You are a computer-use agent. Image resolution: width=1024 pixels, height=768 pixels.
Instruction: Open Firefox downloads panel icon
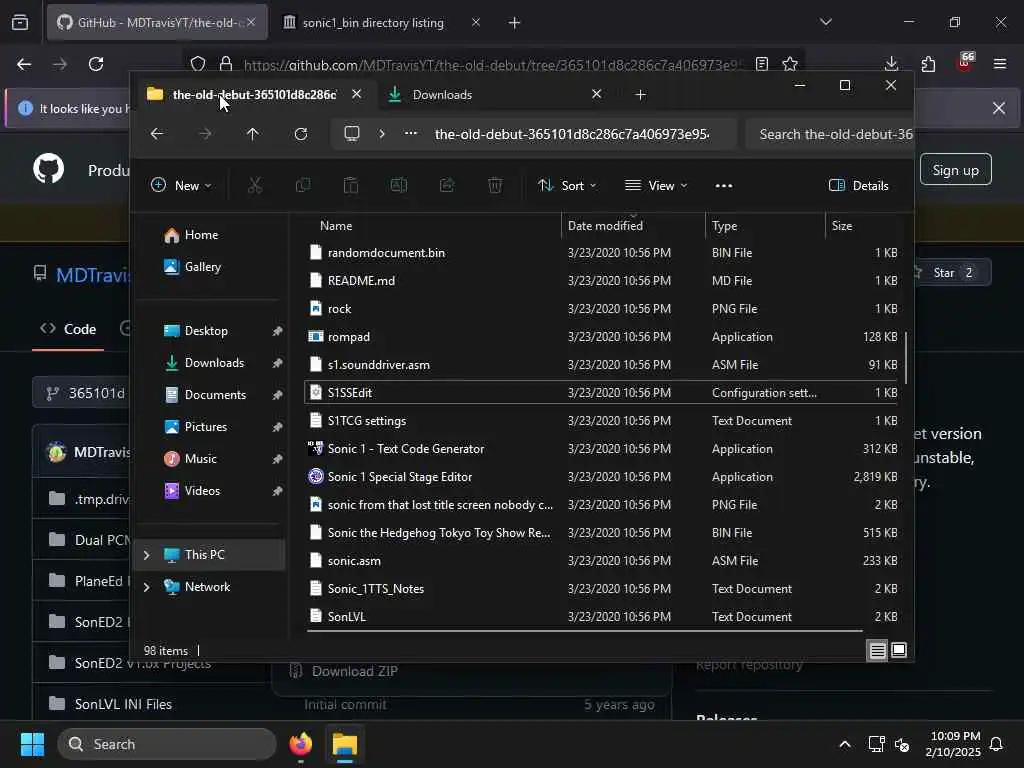coord(891,64)
